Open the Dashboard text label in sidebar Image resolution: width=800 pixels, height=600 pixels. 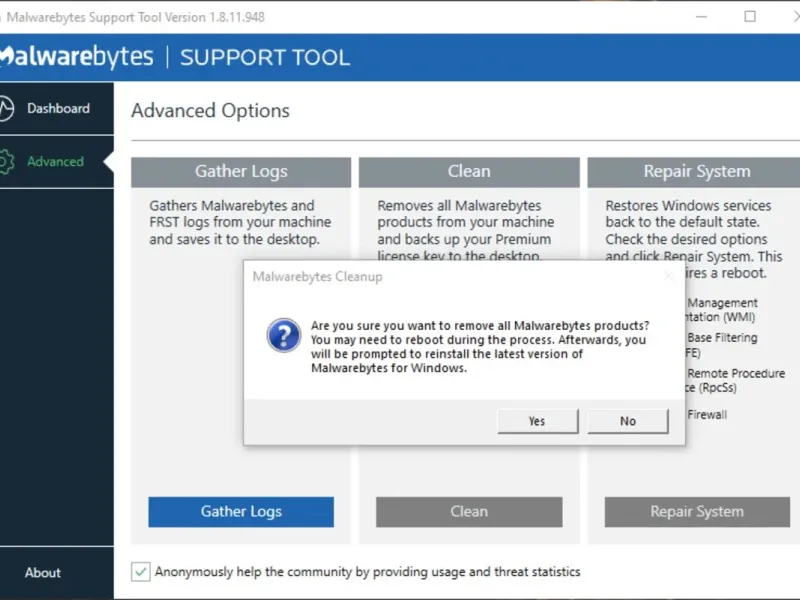58,108
